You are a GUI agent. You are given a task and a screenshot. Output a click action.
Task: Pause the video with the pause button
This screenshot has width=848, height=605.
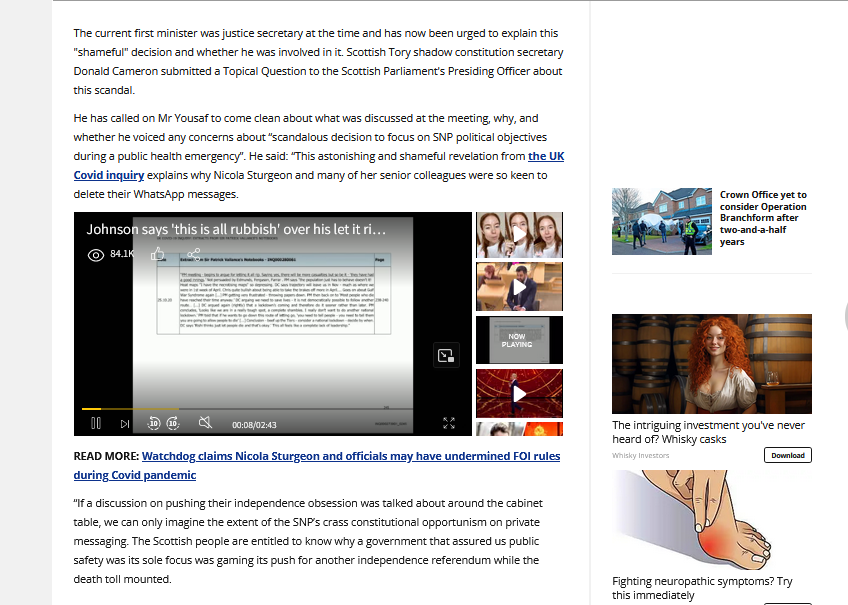pyautogui.click(x=96, y=423)
